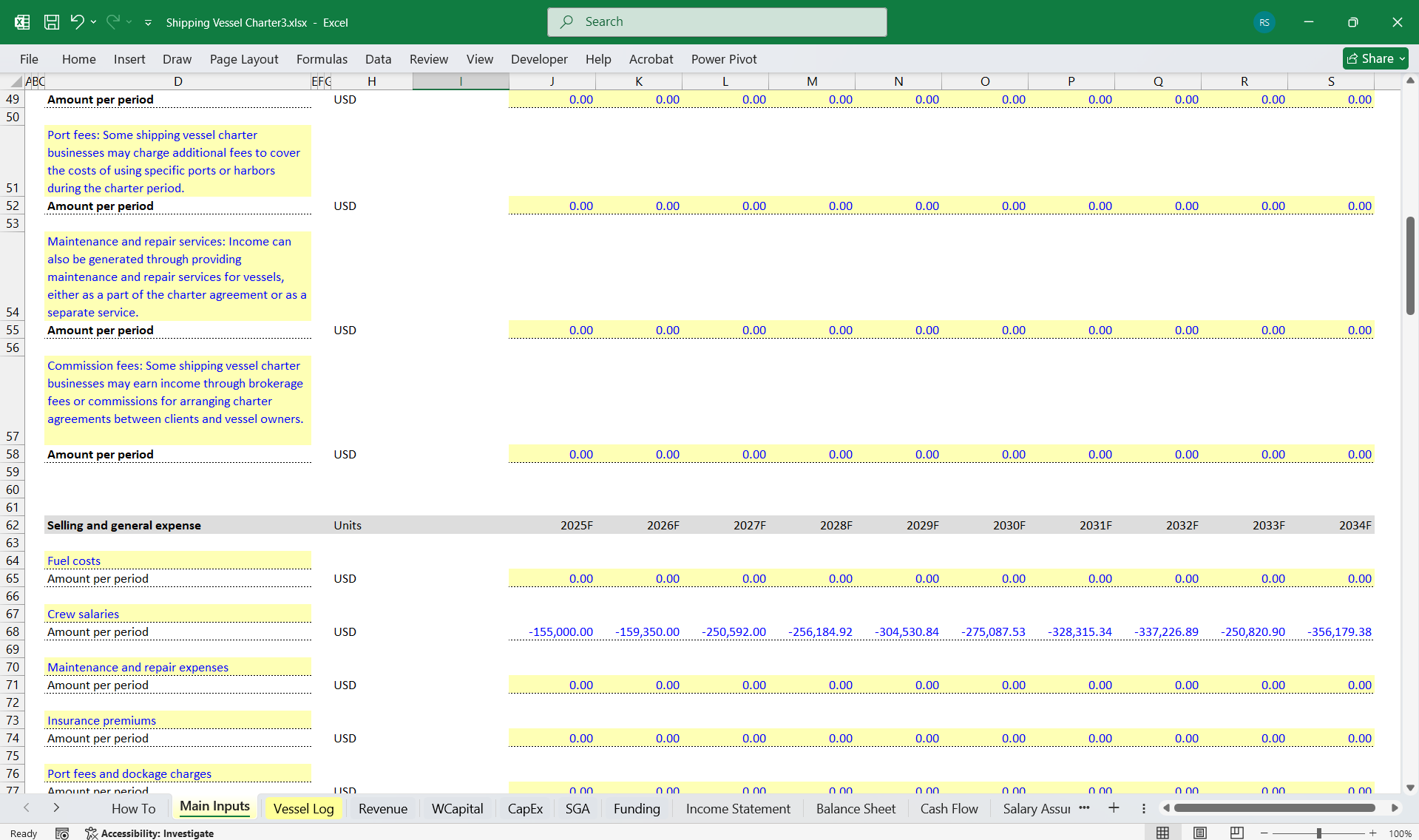Click the macro recording status icon
The image size is (1419, 840).
point(62,833)
